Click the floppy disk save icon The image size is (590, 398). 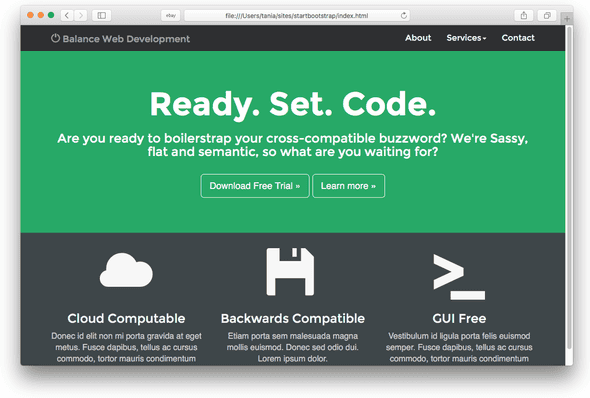290,272
